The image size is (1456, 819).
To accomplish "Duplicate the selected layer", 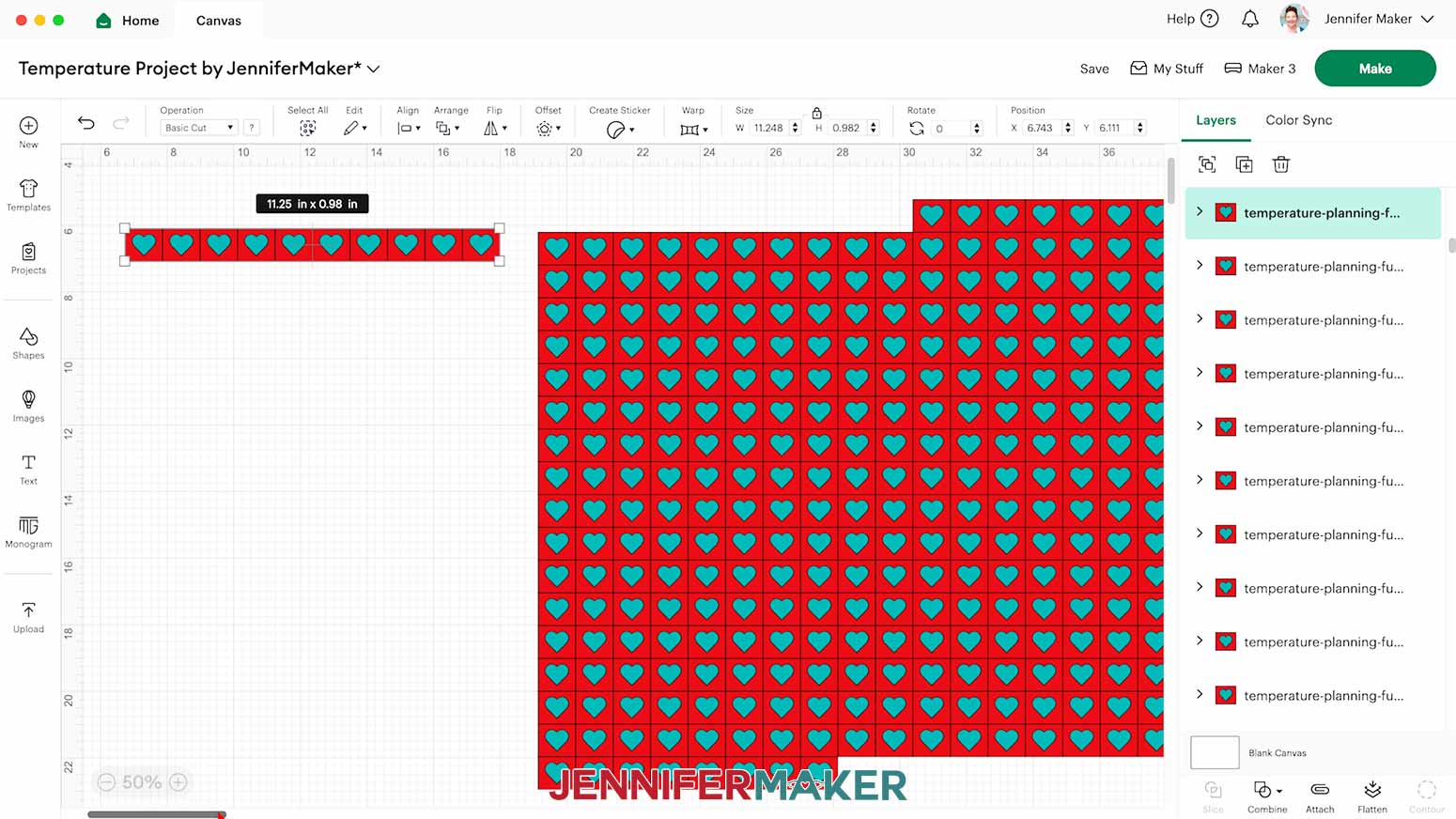I will pyautogui.click(x=1244, y=164).
